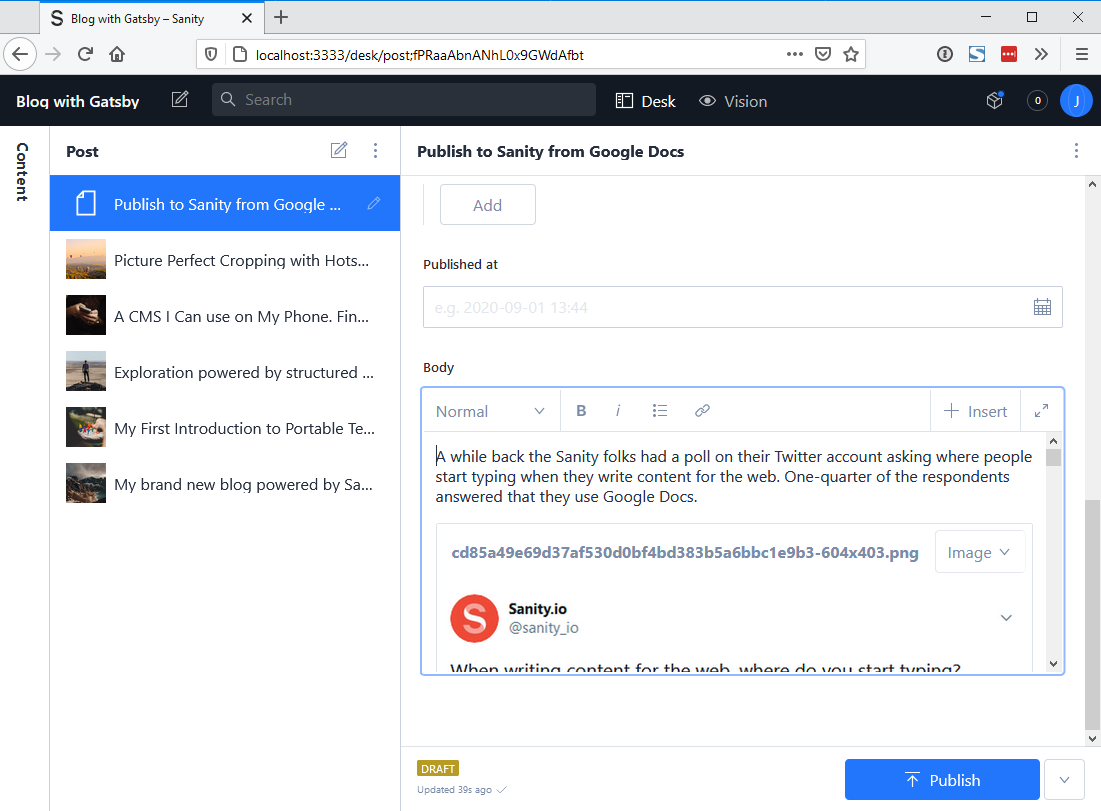Open the Image block type dropdown
The height and width of the screenshot is (811, 1101).
[979, 553]
